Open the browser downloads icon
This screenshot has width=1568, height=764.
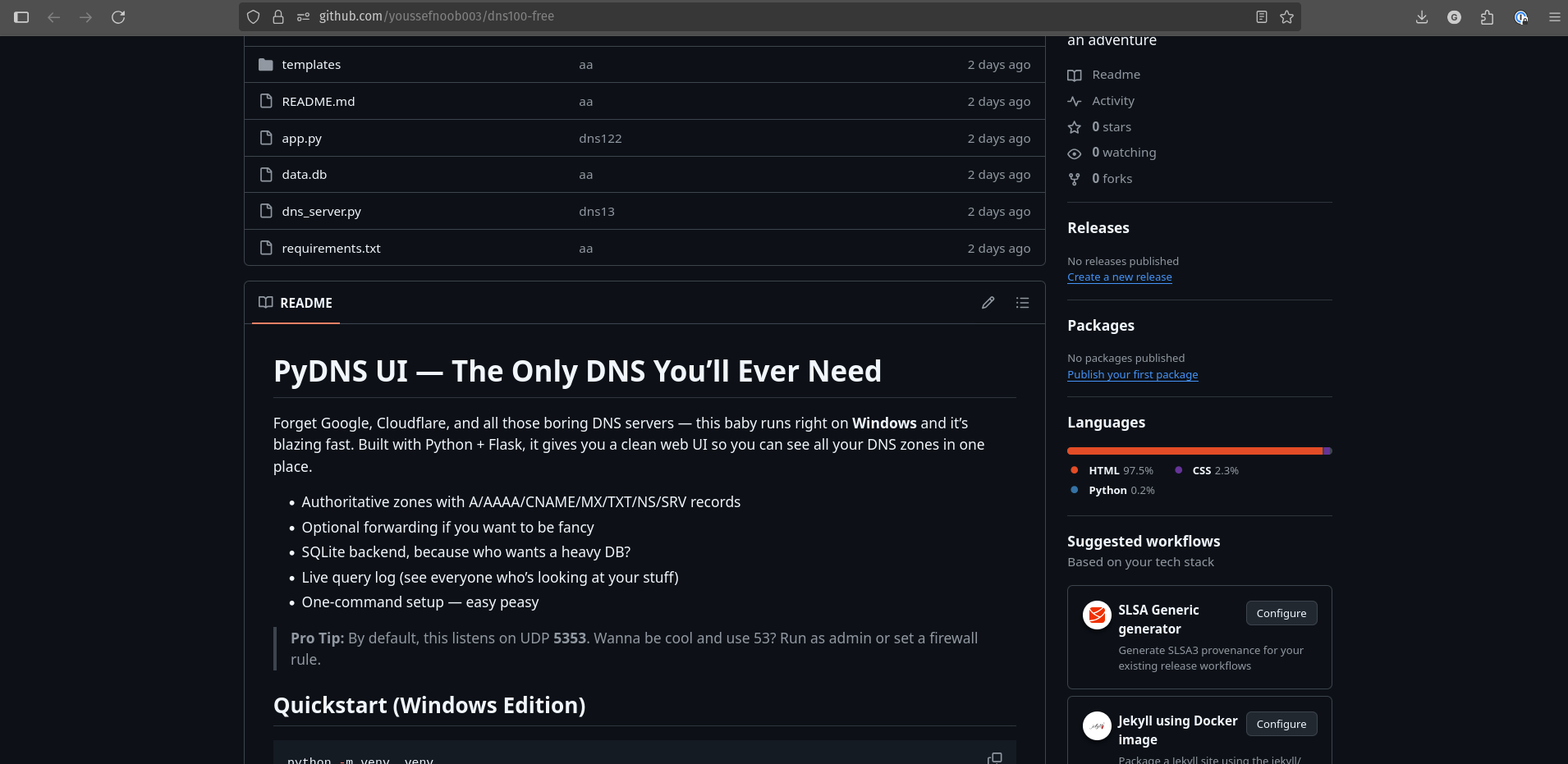(x=1422, y=17)
